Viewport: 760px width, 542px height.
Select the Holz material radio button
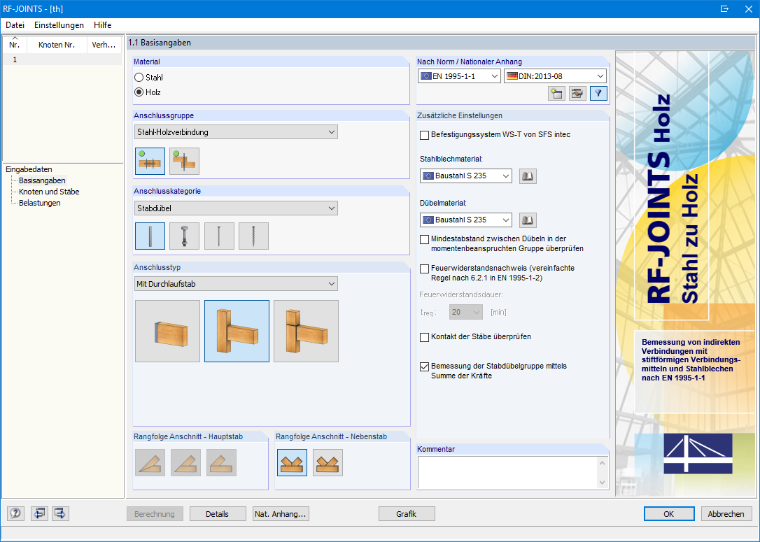(139, 92)
